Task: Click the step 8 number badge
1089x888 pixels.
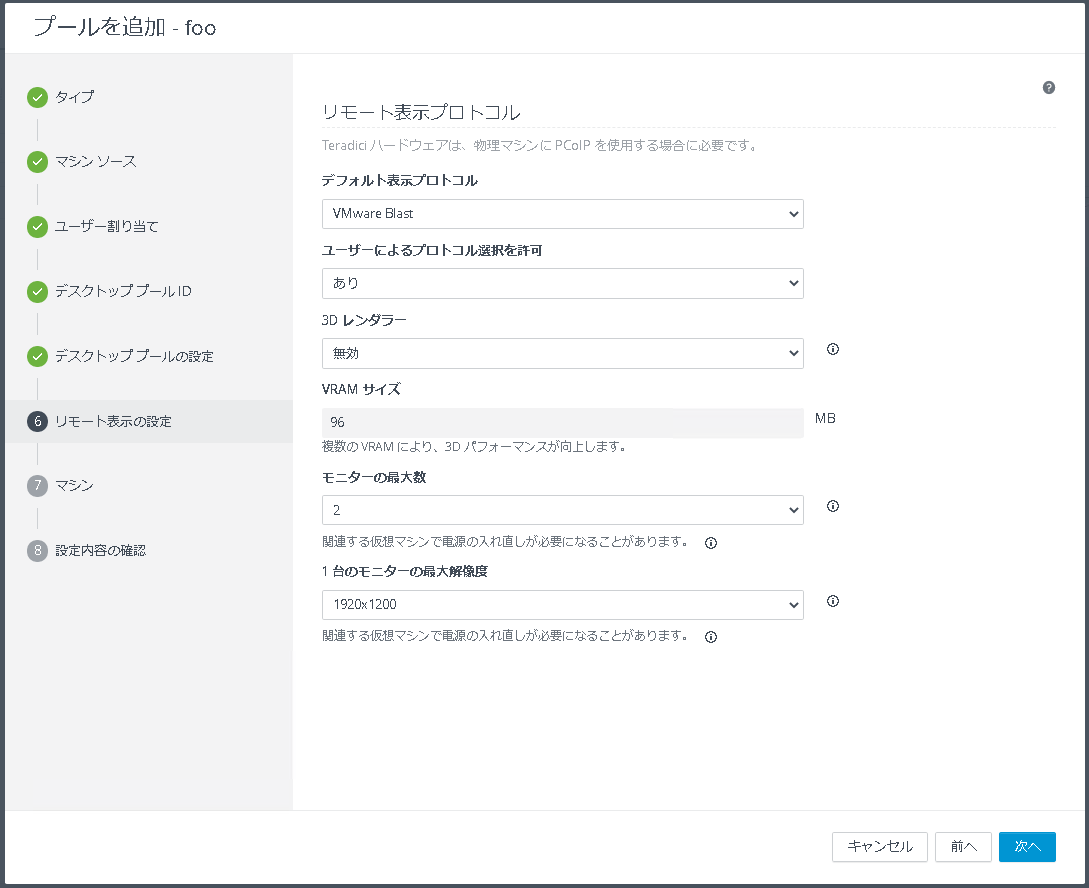Action: 38,551
